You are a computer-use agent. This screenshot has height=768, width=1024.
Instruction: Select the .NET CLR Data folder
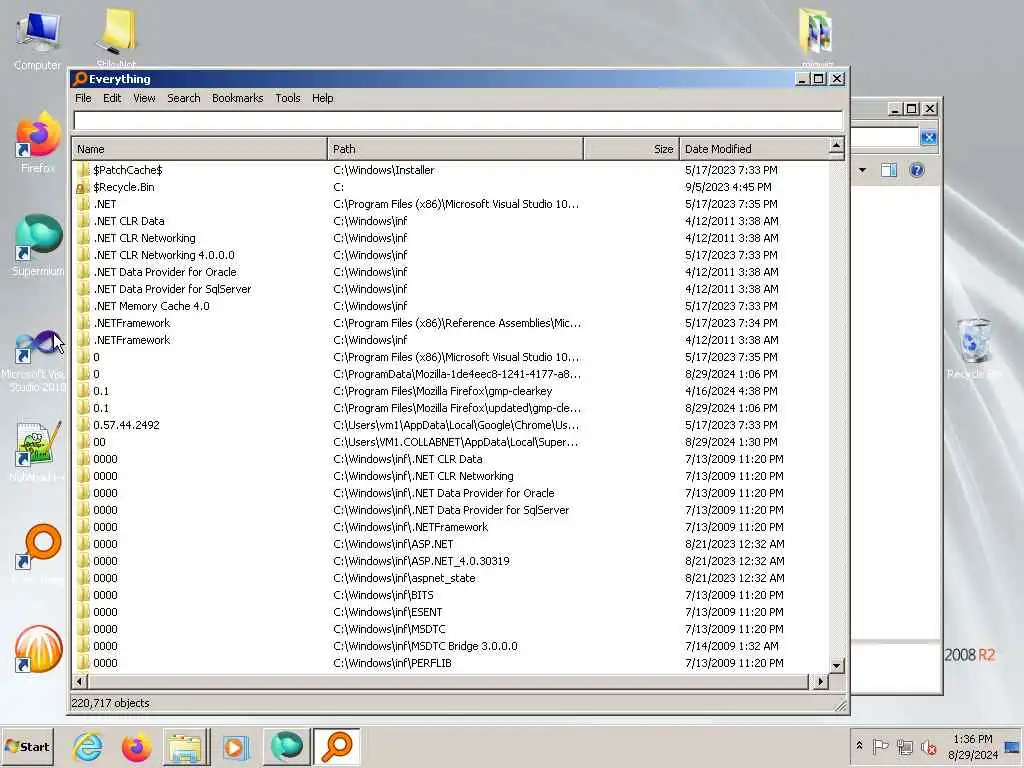pyautogui.click(x=129, y=221)
